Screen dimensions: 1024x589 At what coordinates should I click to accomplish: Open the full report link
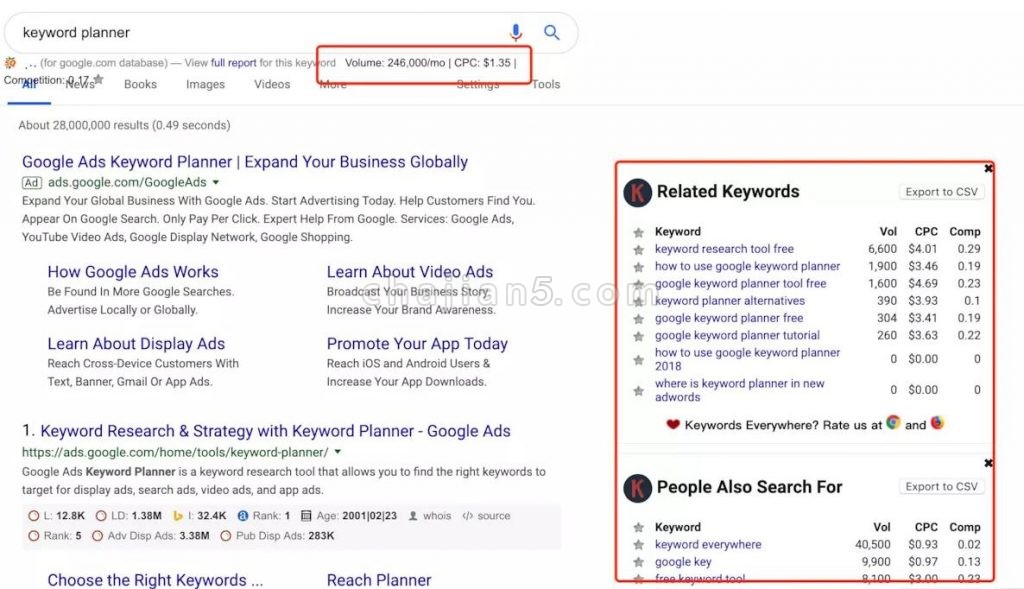233,63
